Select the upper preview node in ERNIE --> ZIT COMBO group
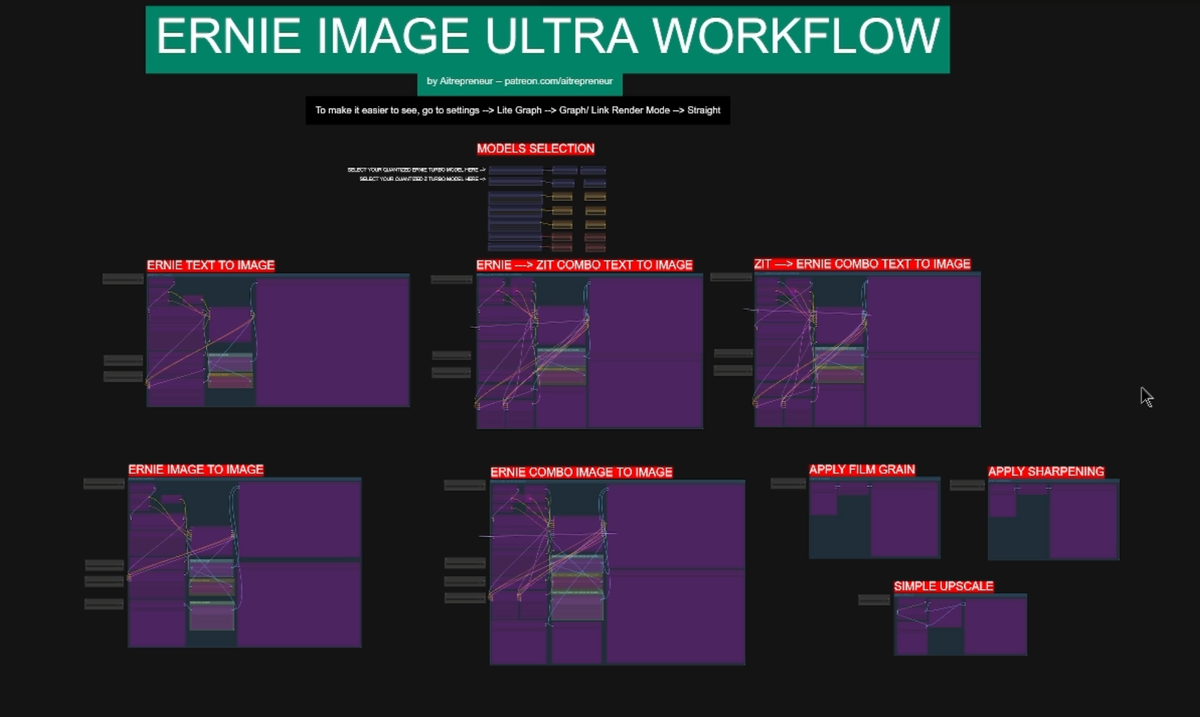 [x=645, y=317]
